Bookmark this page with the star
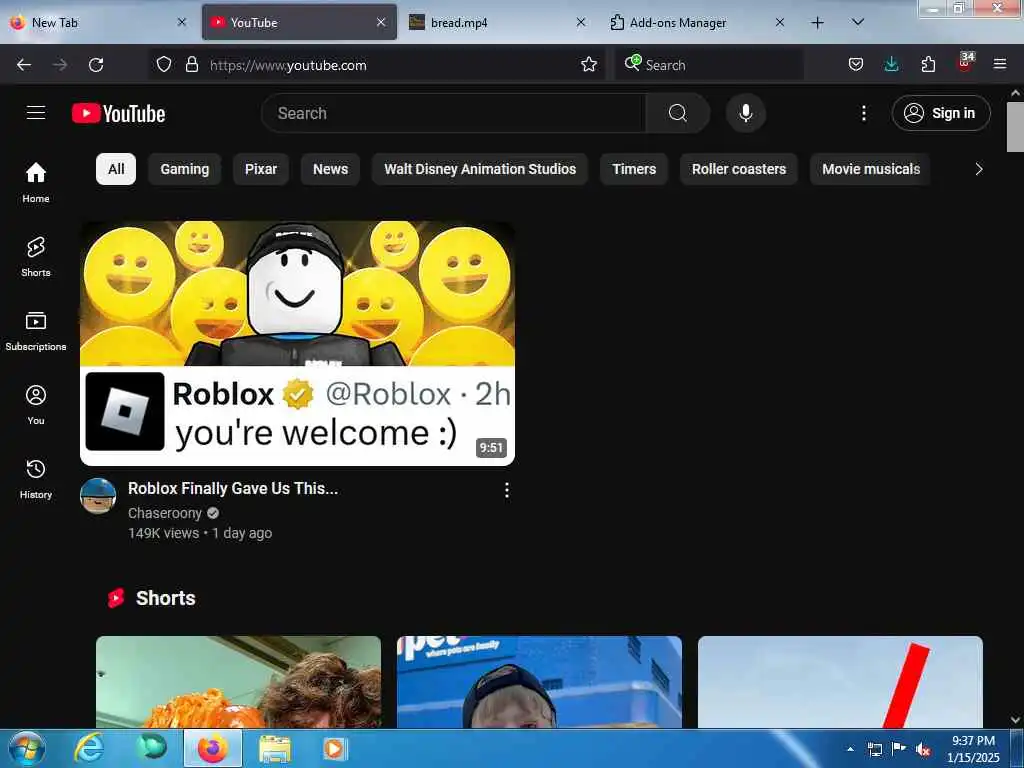1024x768 pixels. point(589,64)
